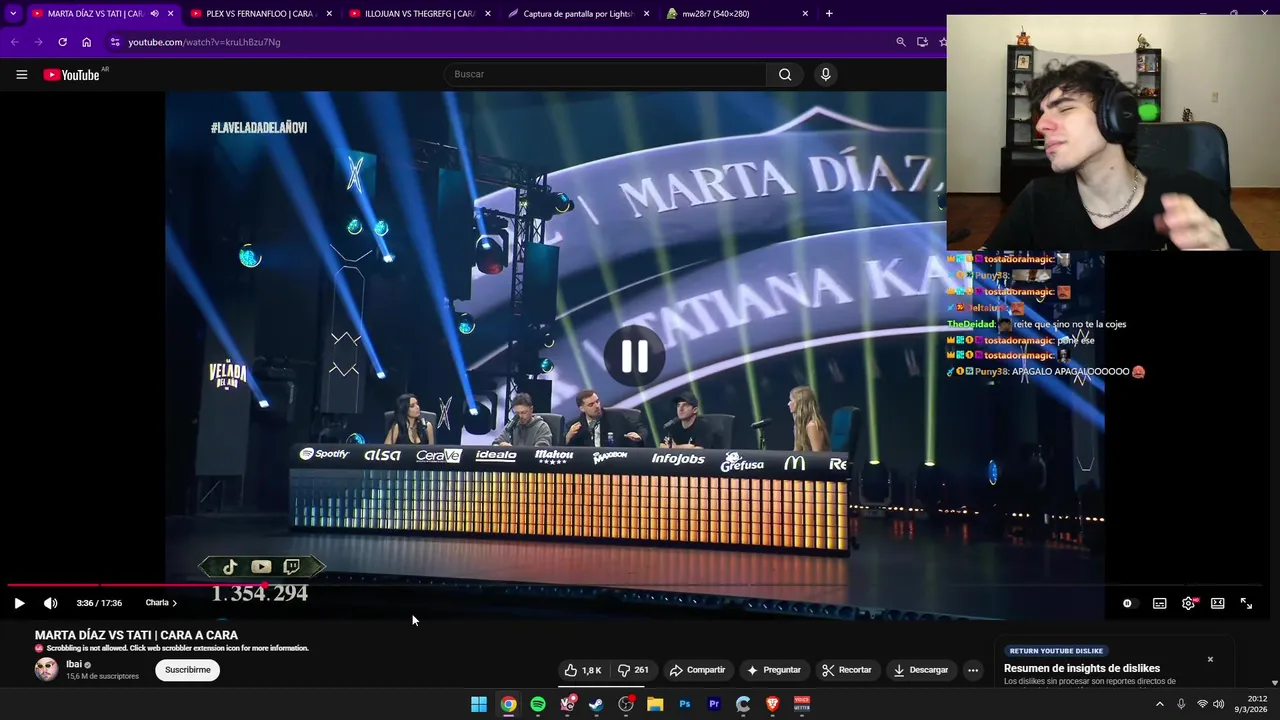Share the video via Compartir
Viewport: 1280px width, 720px height.
(697, 670)
